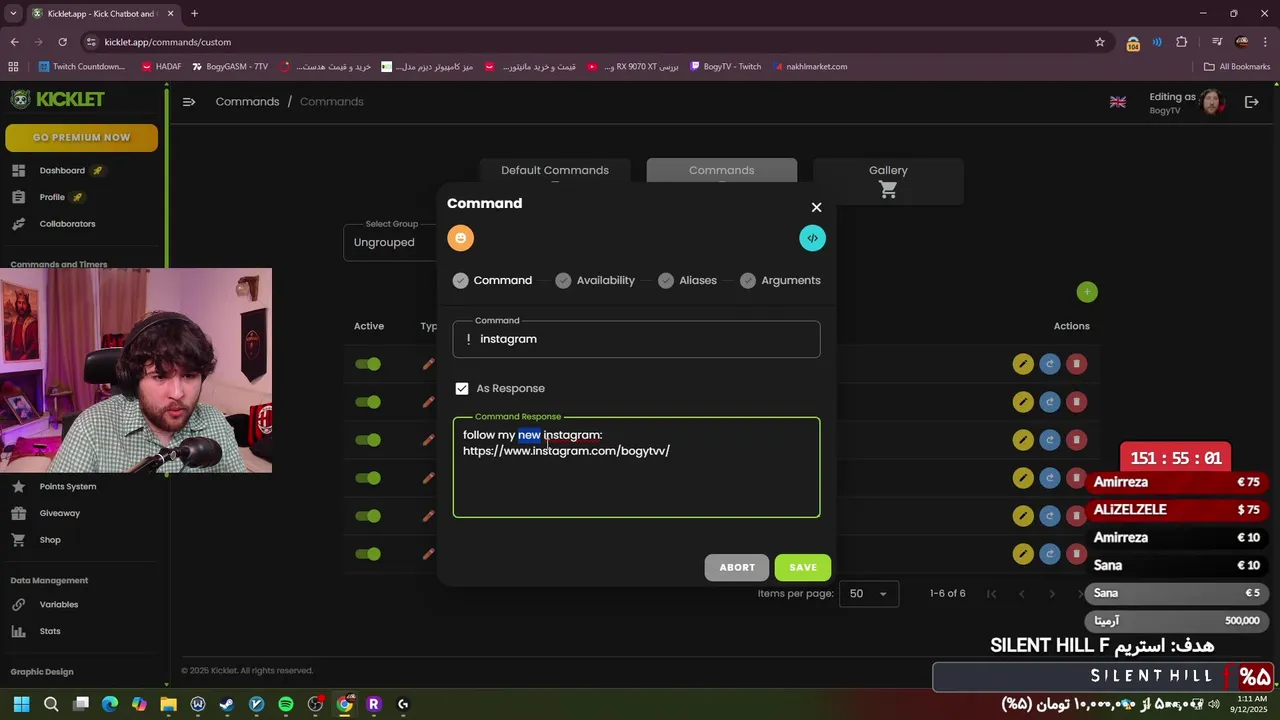Delete the first command row (red trash)

[1076, 364]
